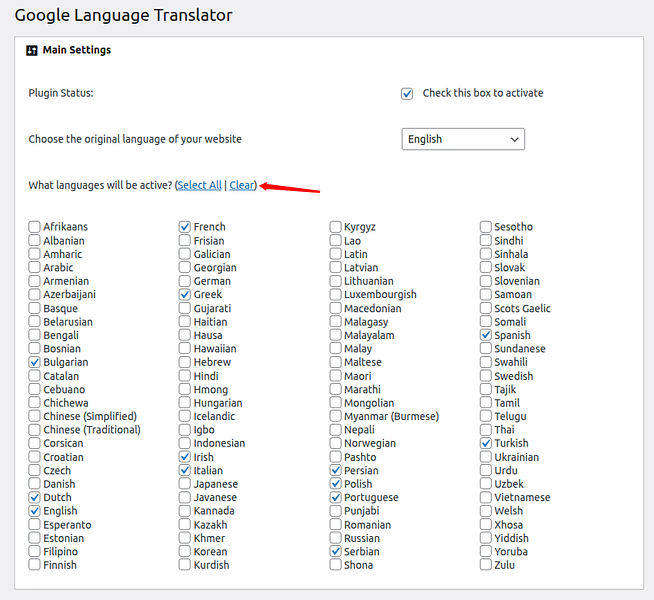654x600 pixels.
Task: Uncheck the Greek checkbox
Action: coord(184,294)
